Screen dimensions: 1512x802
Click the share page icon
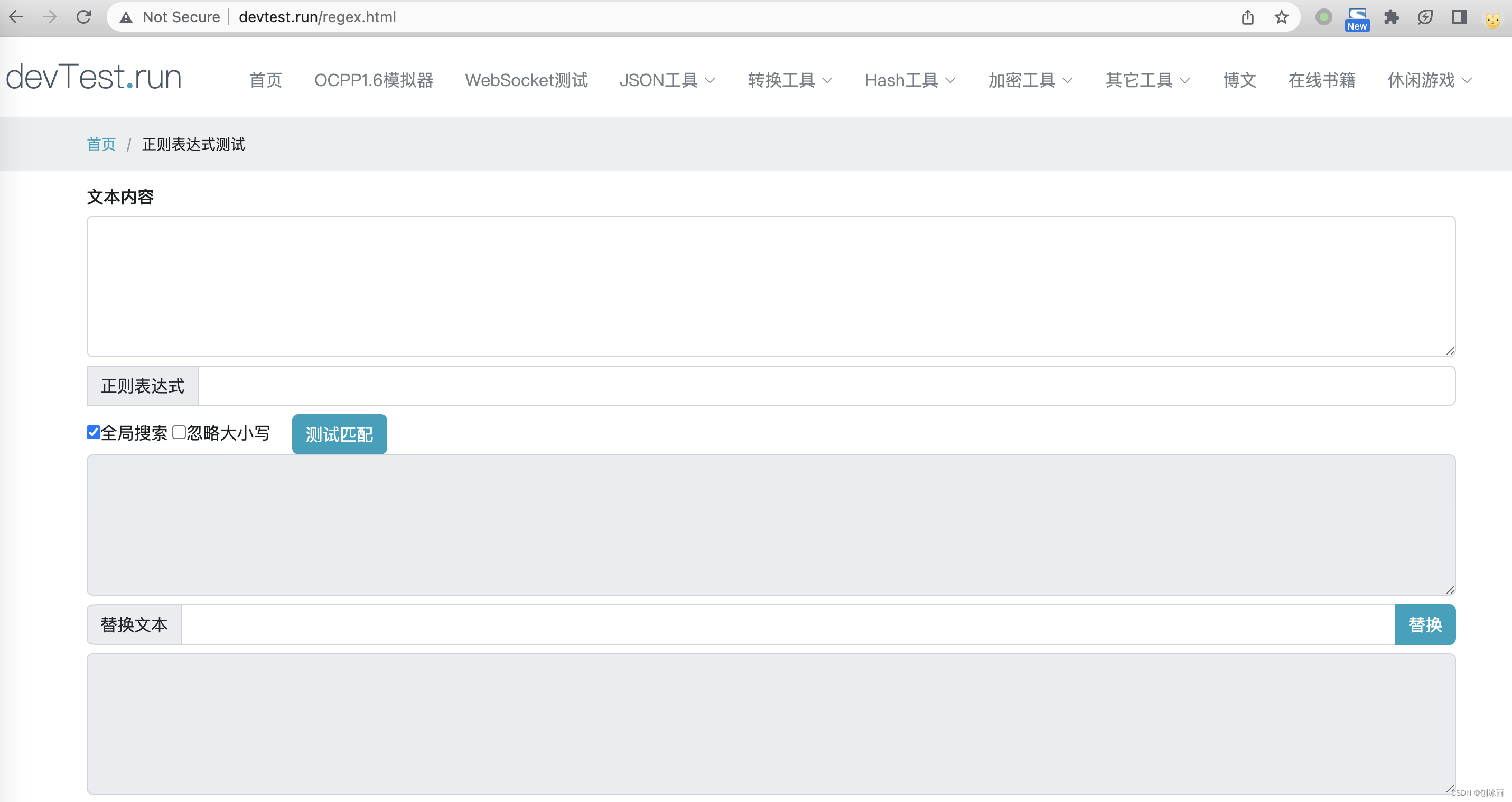[x=1247, y=17]
